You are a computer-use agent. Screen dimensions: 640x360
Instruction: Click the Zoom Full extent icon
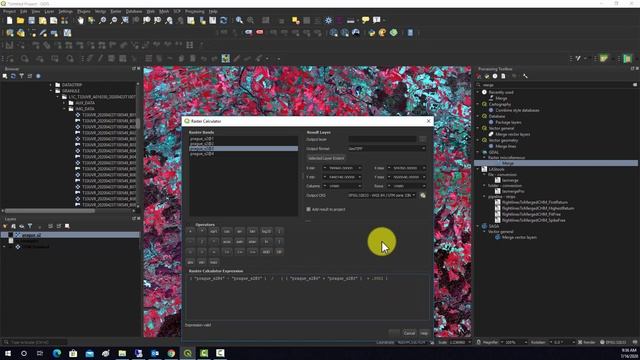point(124,20)
